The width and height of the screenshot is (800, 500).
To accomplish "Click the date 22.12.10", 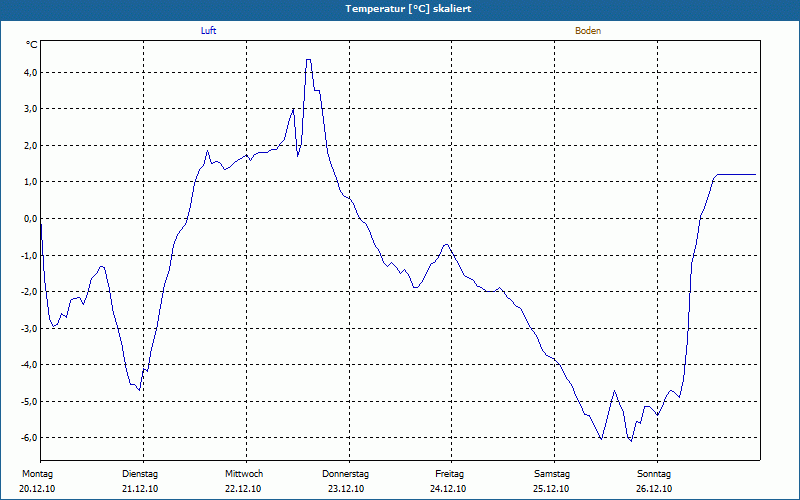I will (x=243, y=489).
